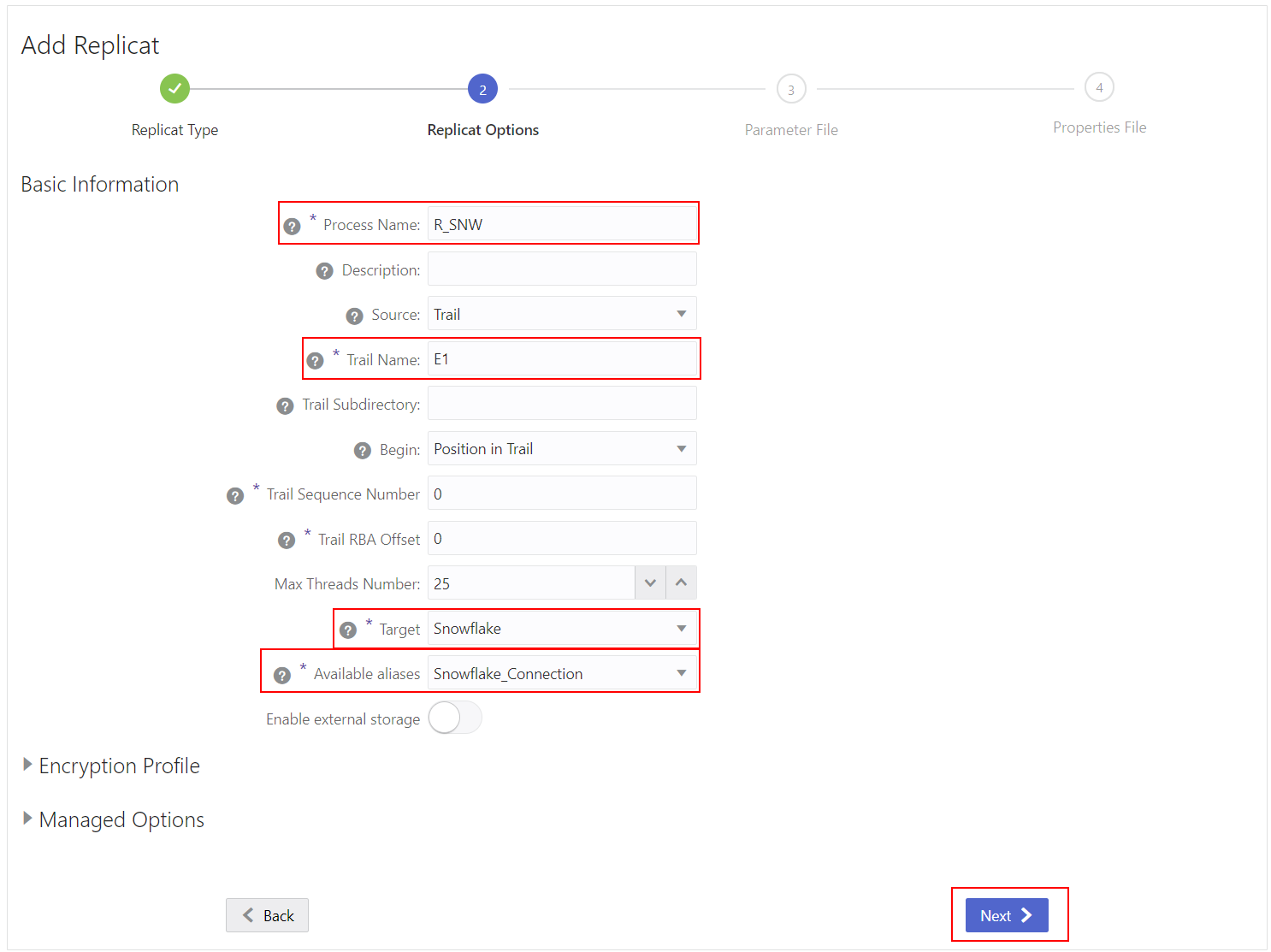Click the step 3 circle for Parameter File
Image resolution: width=1271 pixels, height=952 pixels.
click(791, 88)
